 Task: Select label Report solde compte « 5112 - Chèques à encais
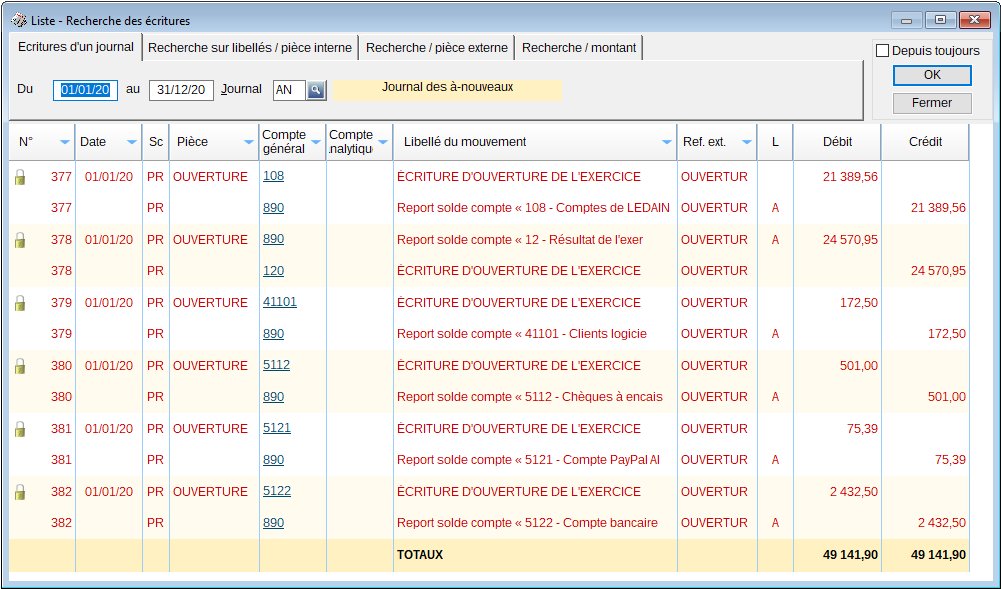click(x=530, y=397)
